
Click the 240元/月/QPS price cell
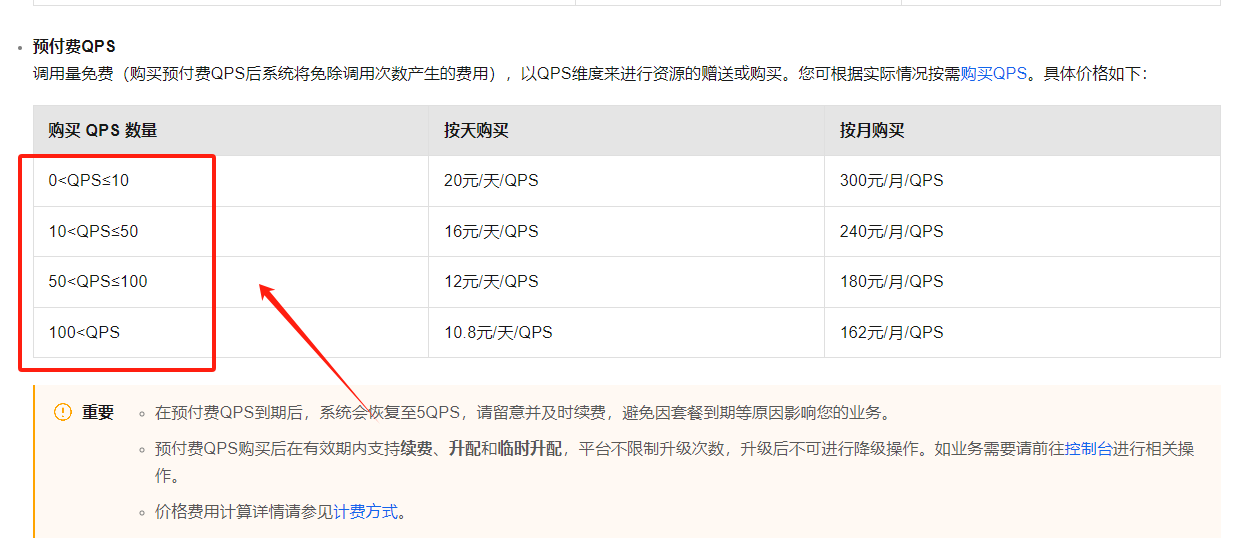coord(1022,231)
